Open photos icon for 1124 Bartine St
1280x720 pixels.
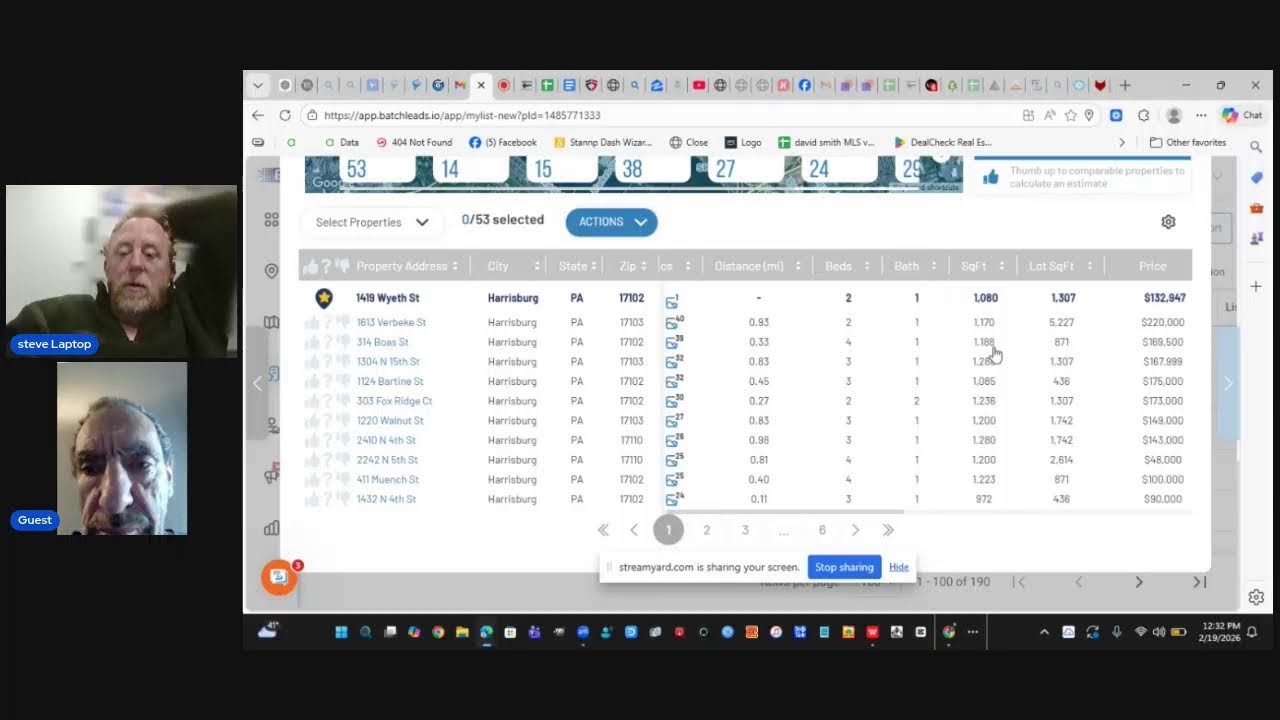point(674,381)
